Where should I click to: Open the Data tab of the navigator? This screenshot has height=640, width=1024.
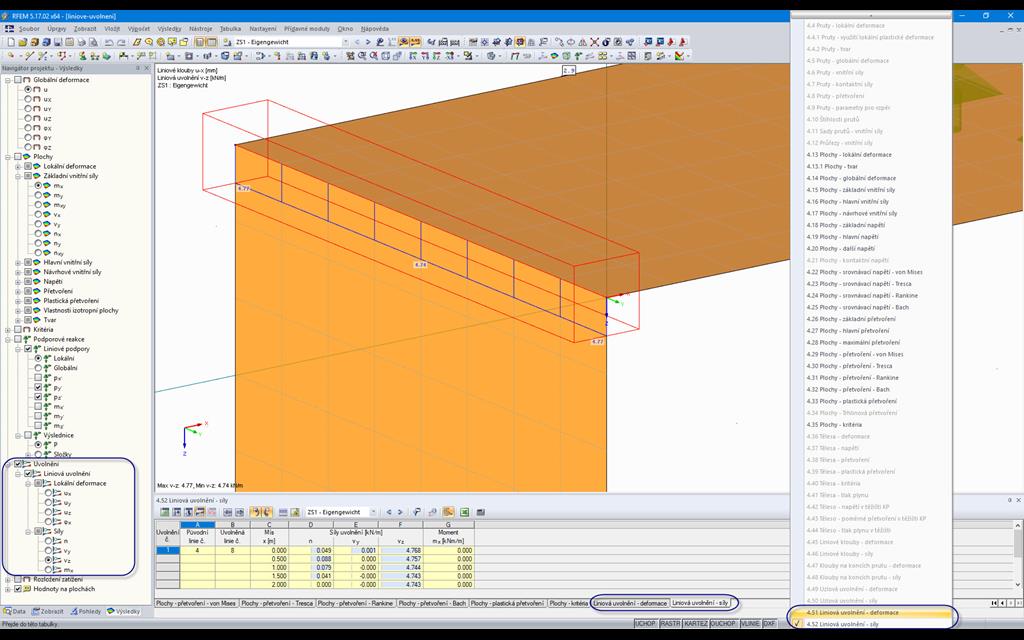point(15,611)
